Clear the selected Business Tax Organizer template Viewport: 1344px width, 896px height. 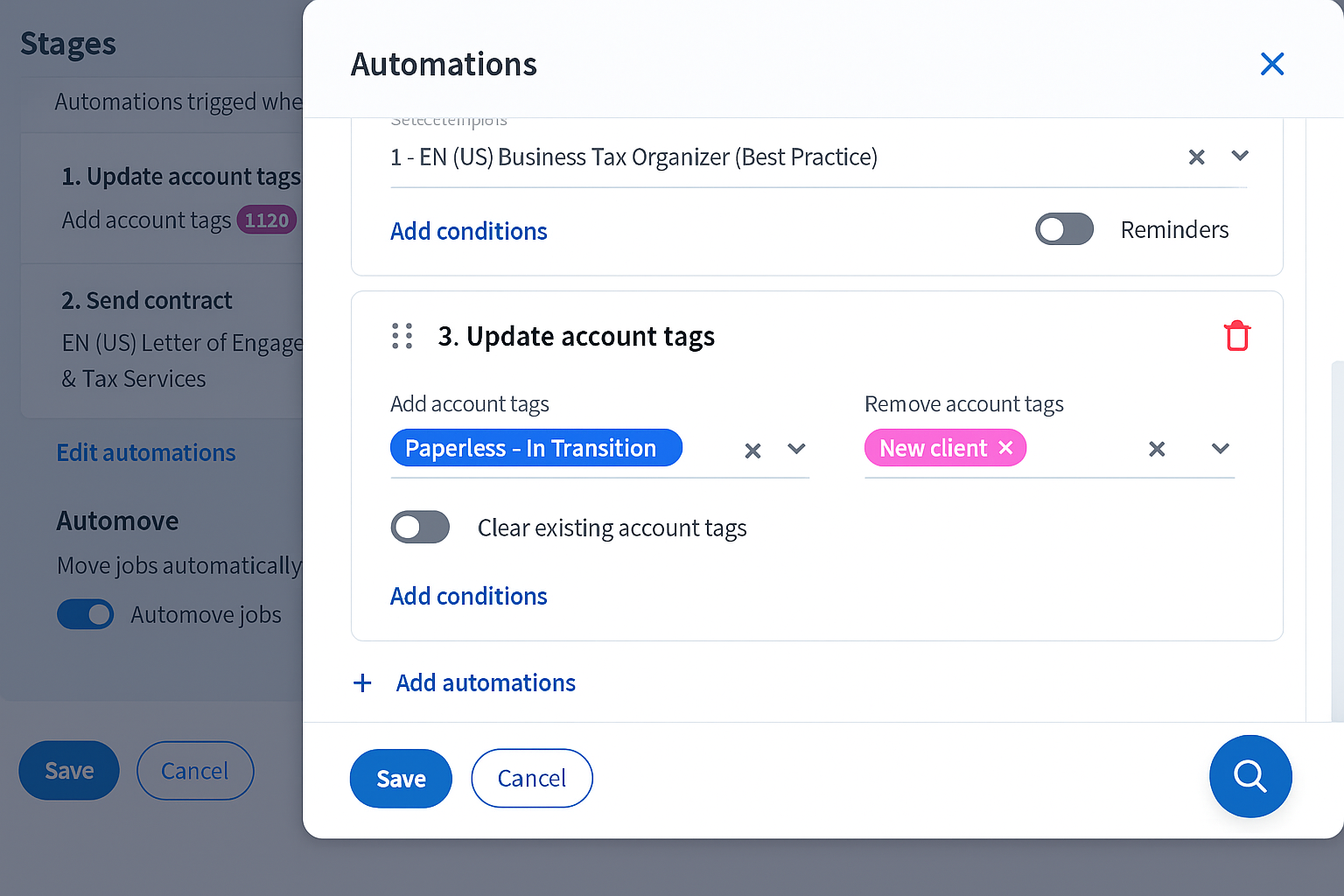[x=1196, y=157]
